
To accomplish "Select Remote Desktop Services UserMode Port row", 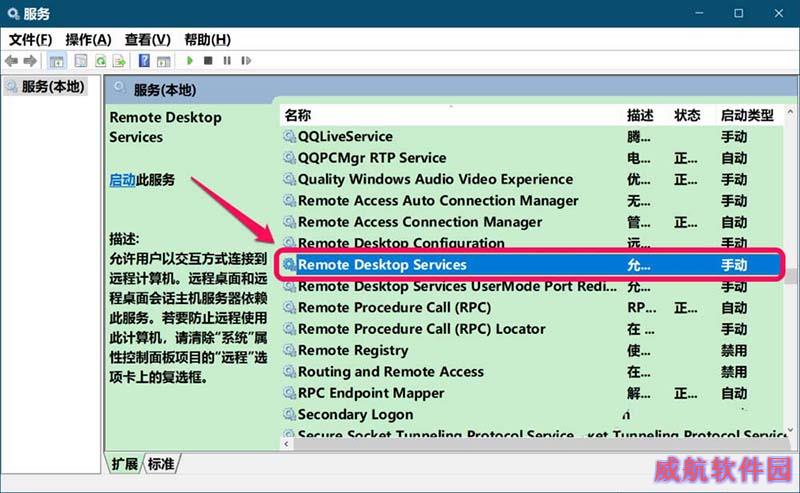I will pos(532,287).
